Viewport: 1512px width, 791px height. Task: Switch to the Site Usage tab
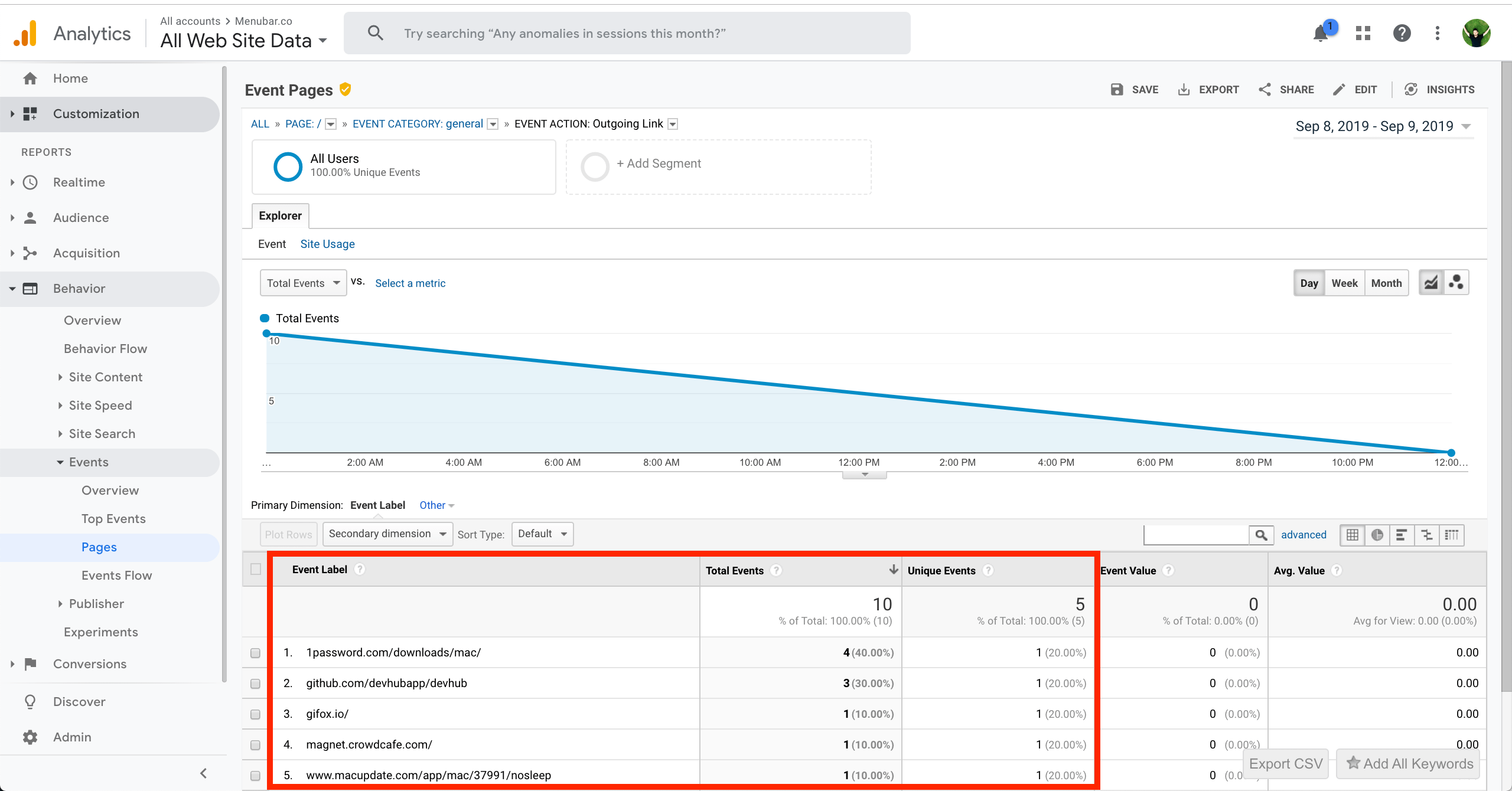[327, 244]
